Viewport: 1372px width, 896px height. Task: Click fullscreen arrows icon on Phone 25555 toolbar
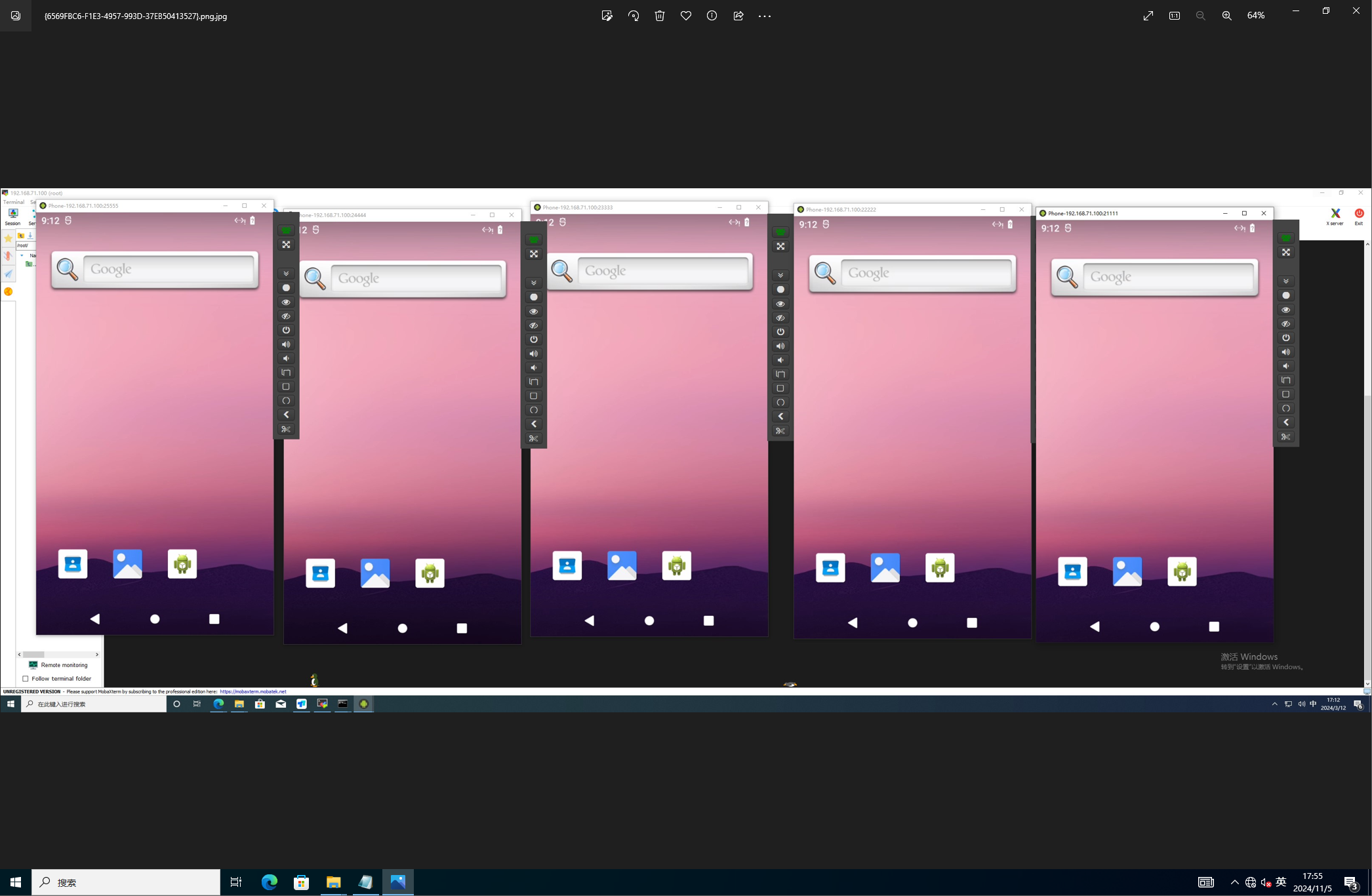tap(286, 245)
